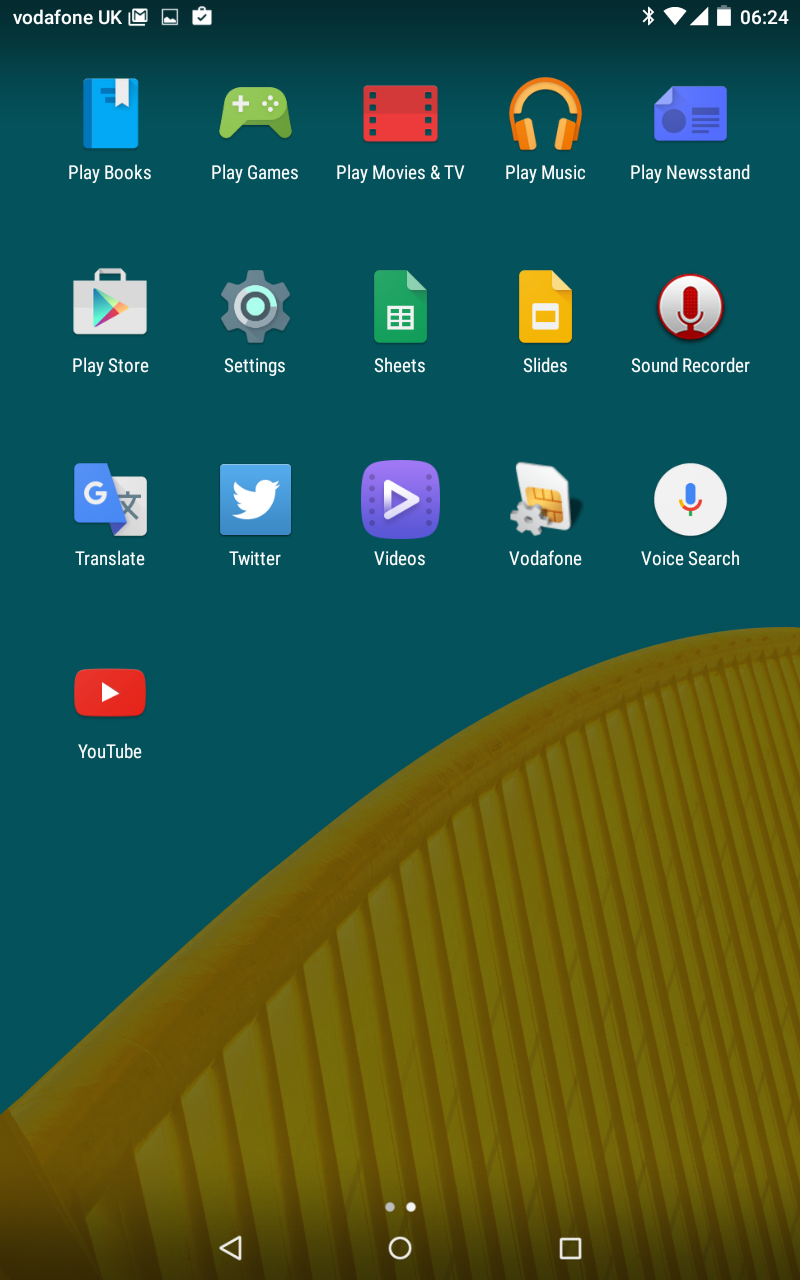800x1280 pixels.
Task: Tap the Home navigation button
Action: pos(400,1247)
